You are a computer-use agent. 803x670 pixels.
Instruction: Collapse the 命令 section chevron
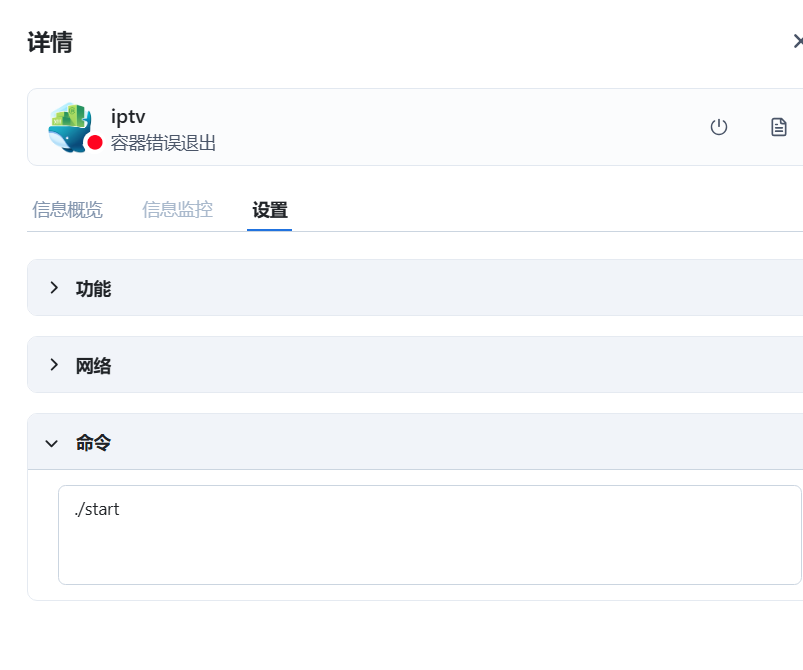(52, 442)
